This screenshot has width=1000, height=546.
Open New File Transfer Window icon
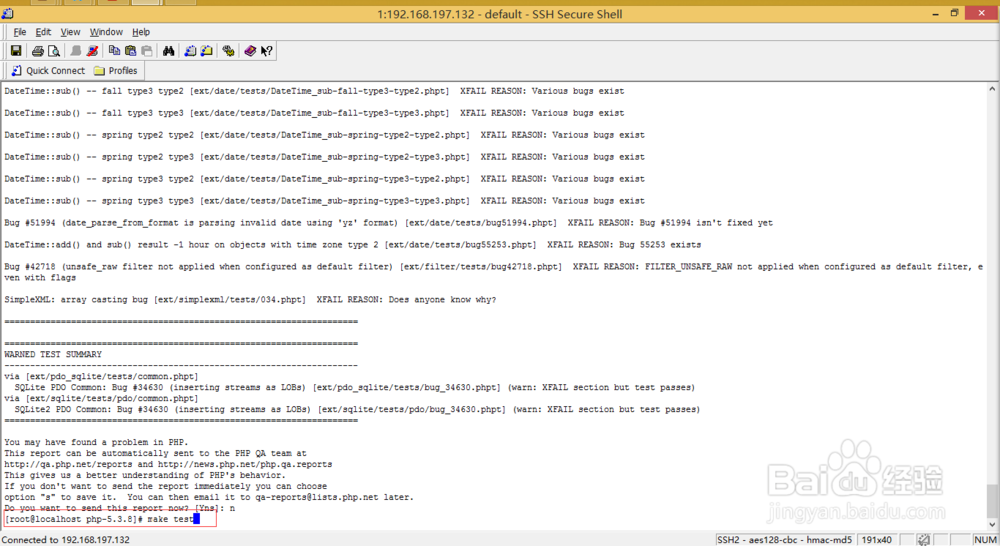coord(207,50)
